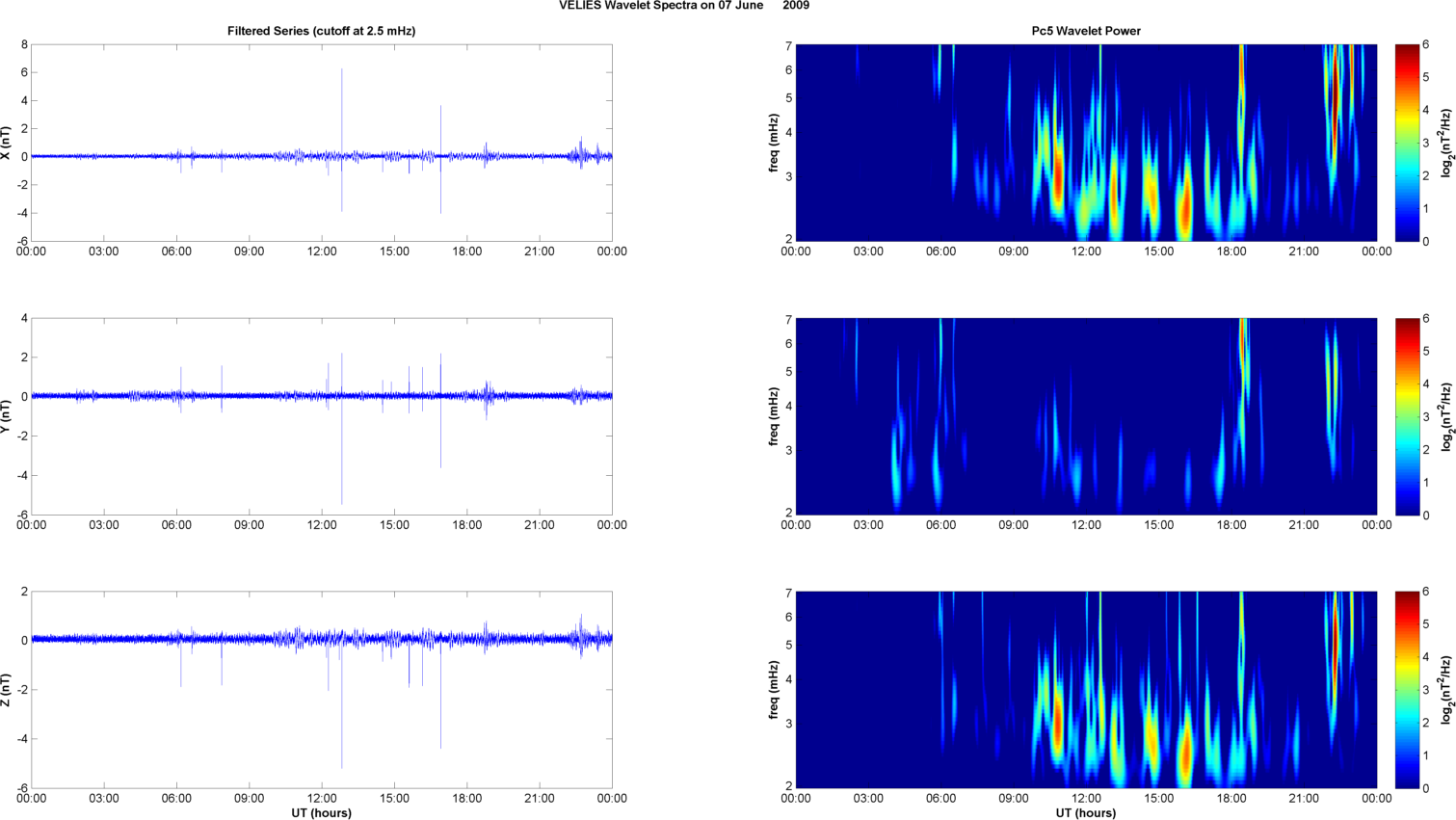Click the 'VELIES Wavelet Spectra on 07 June' title
The image size is (1456, 820).
[661, 6]
